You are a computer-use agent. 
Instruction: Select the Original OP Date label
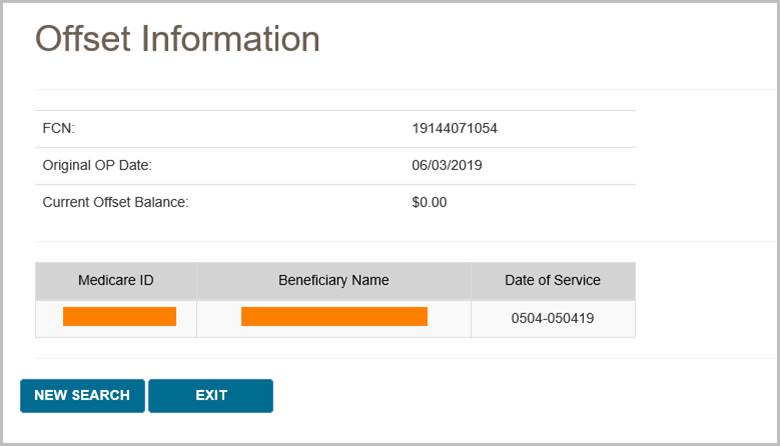[x=97, y=165]
